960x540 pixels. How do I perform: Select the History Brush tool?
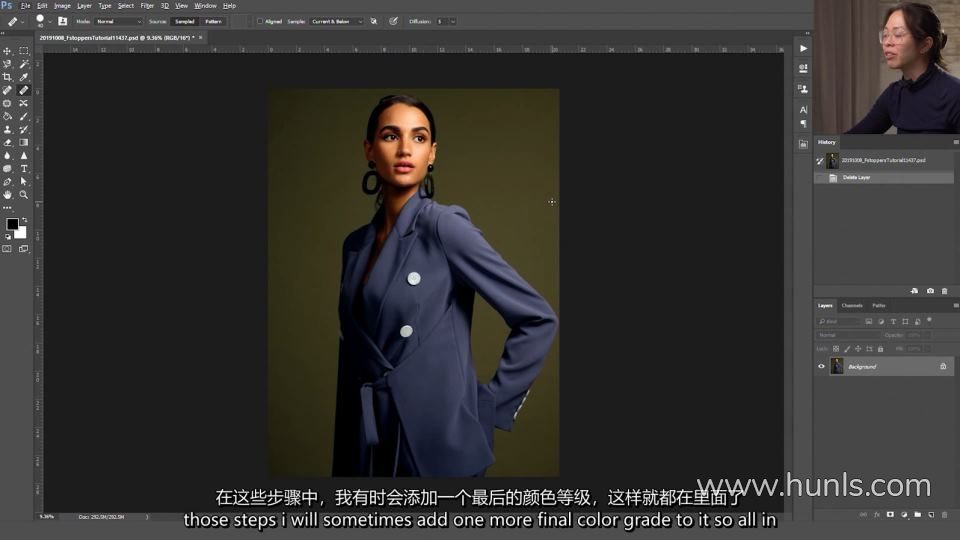[23, 130]
